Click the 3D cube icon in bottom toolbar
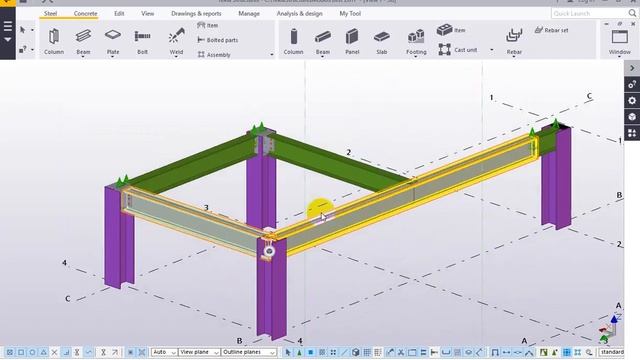 pos(356,352)
